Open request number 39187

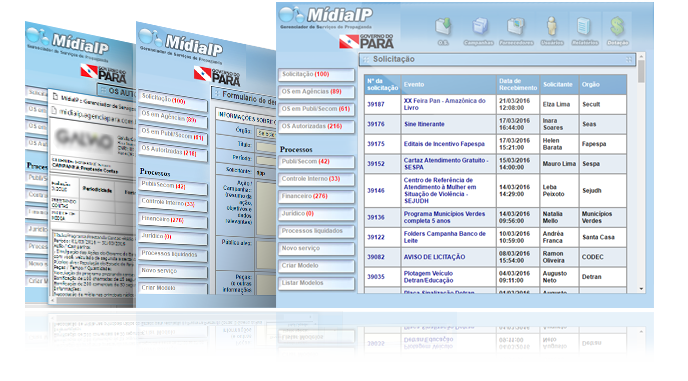376,104
